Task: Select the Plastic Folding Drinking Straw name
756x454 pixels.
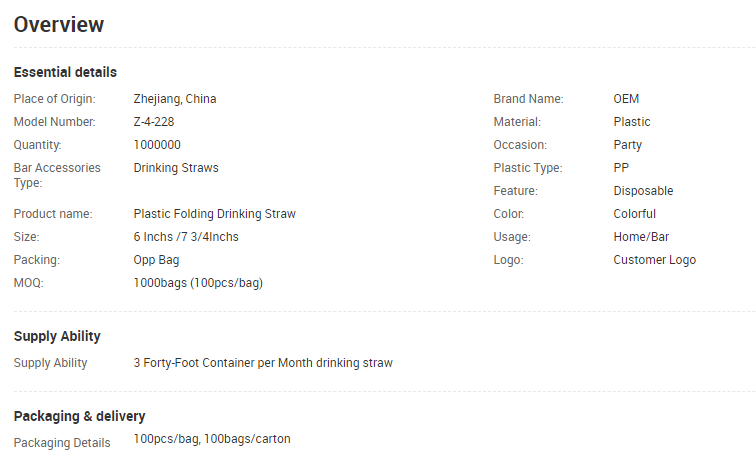Action: click(215, 214)
